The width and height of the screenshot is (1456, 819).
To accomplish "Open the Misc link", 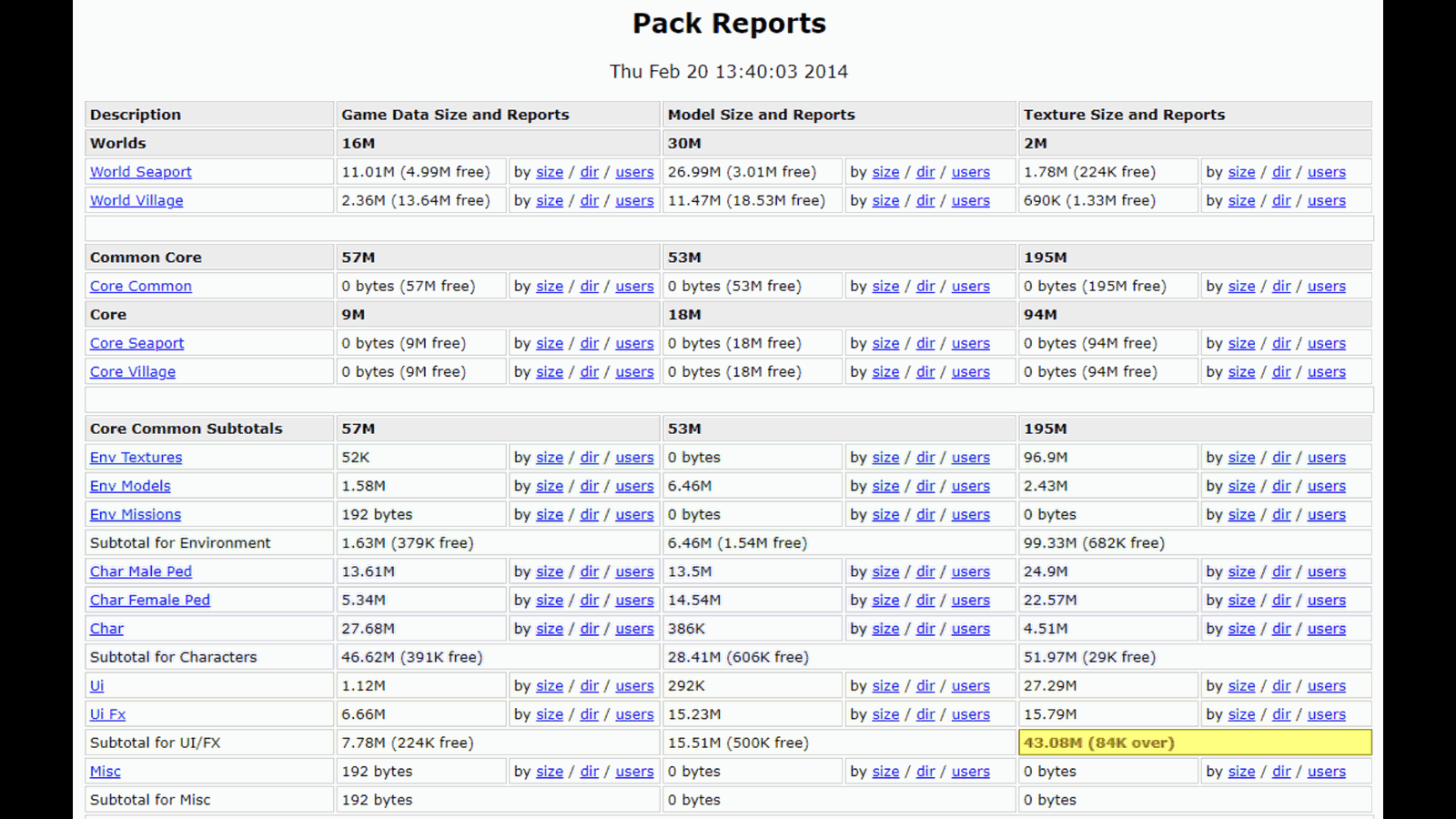I will point(106,771).
